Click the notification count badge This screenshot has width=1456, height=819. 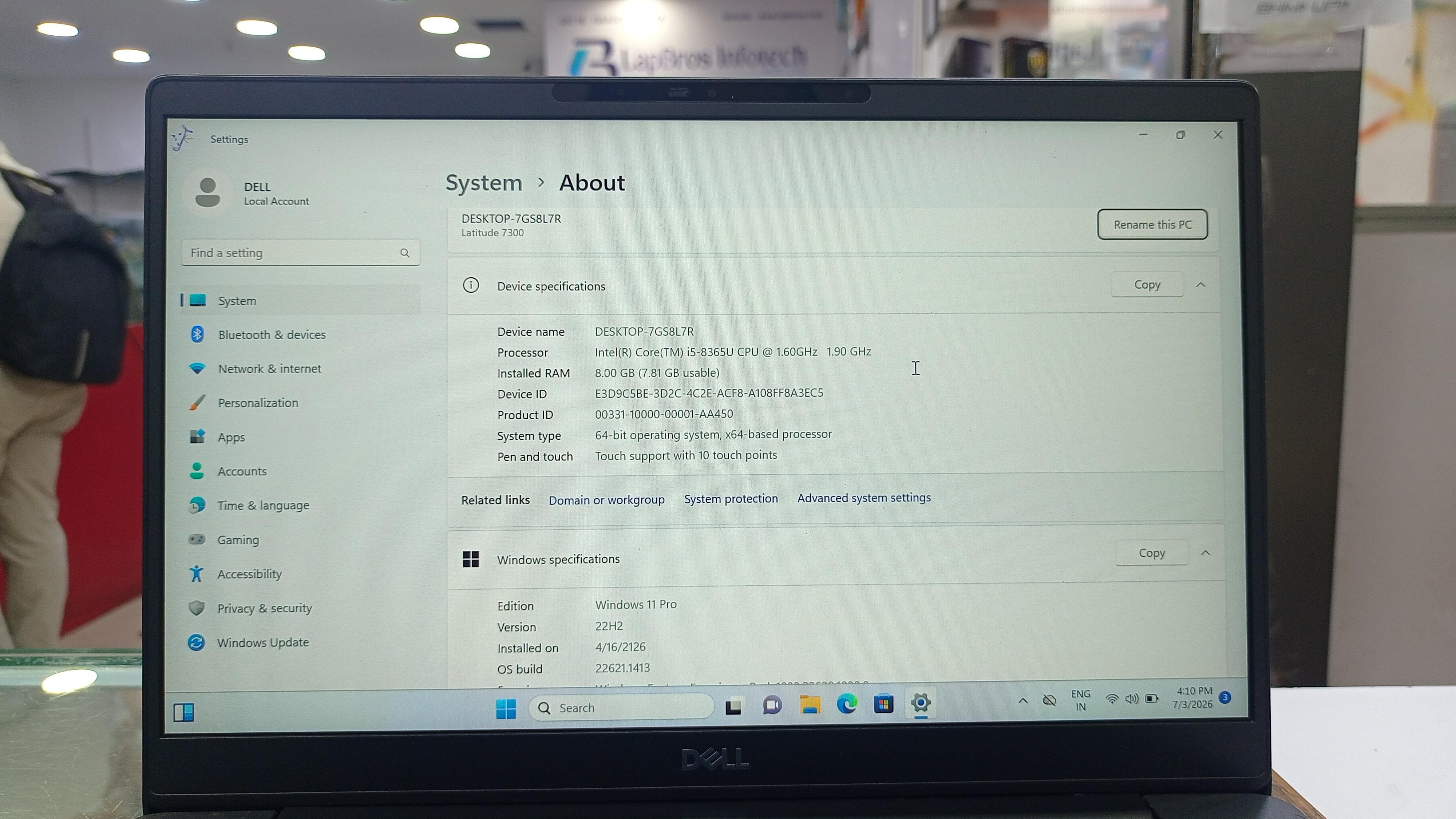coord(1225,697)
